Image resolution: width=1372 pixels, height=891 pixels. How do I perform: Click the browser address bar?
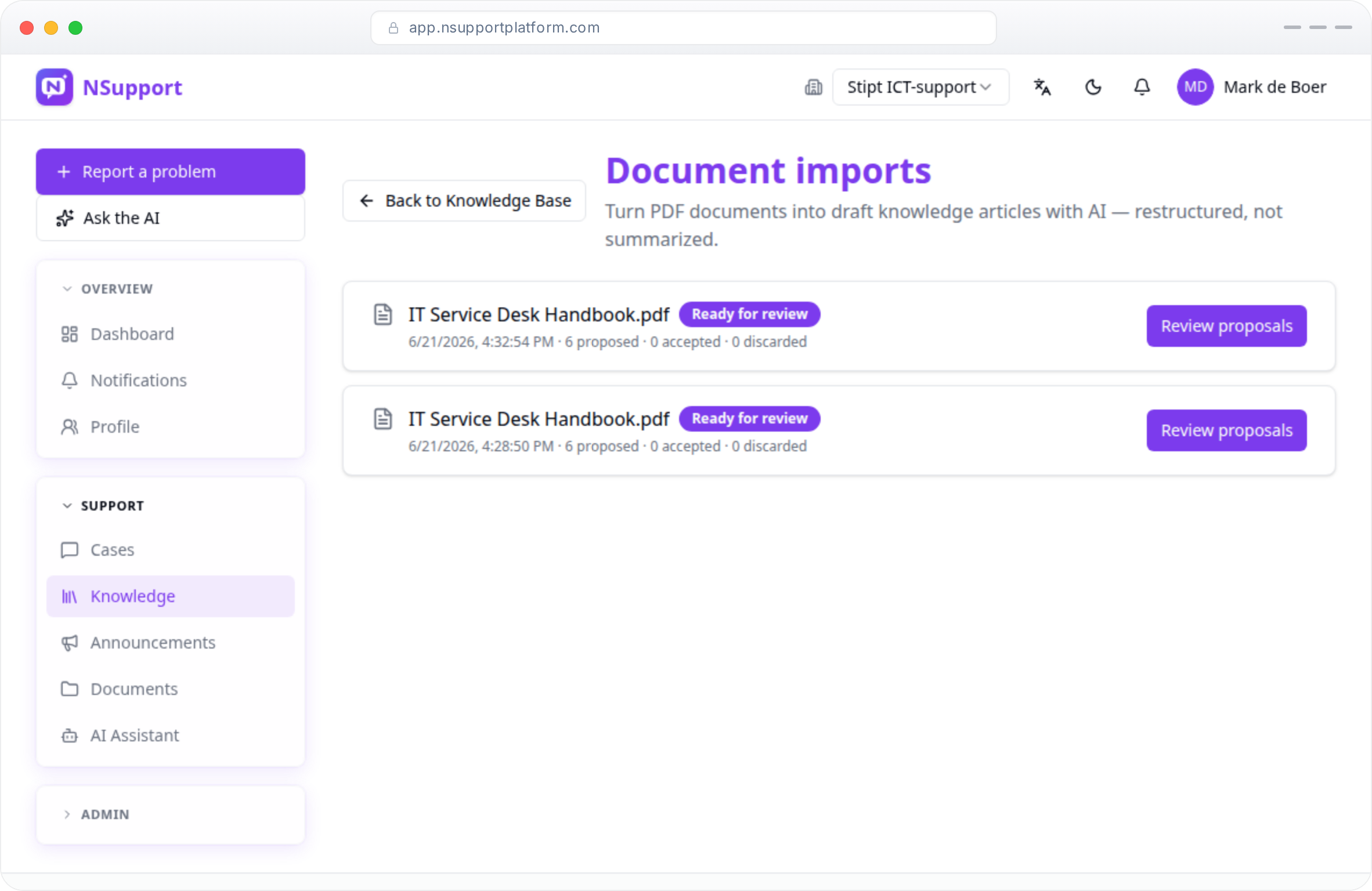click(x=684, y=28)
